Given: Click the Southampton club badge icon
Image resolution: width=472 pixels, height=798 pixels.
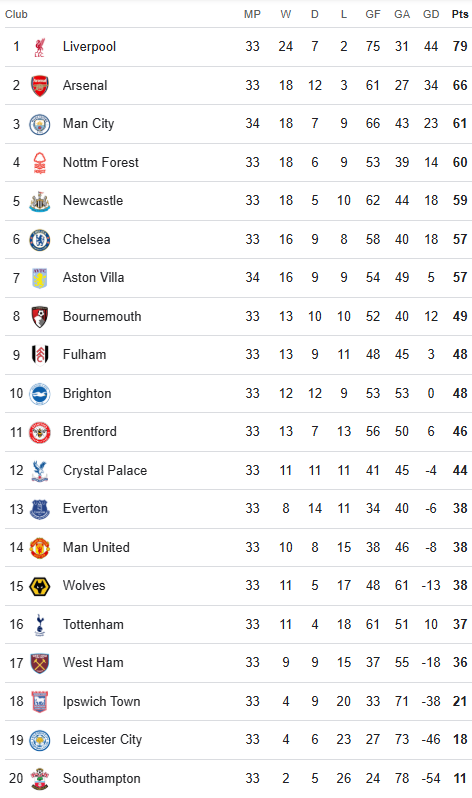Looking at the screenshot, I should (x=40, y=779).
